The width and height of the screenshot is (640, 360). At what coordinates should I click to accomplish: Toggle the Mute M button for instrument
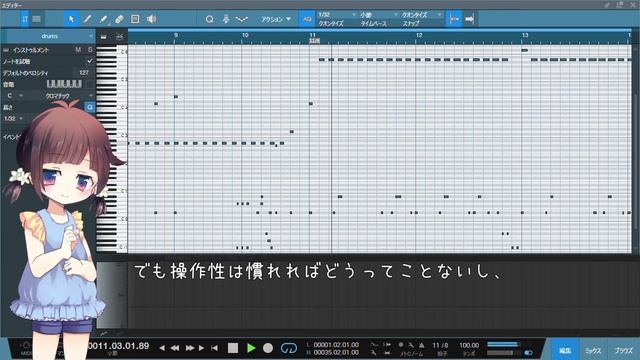(78, 50)
